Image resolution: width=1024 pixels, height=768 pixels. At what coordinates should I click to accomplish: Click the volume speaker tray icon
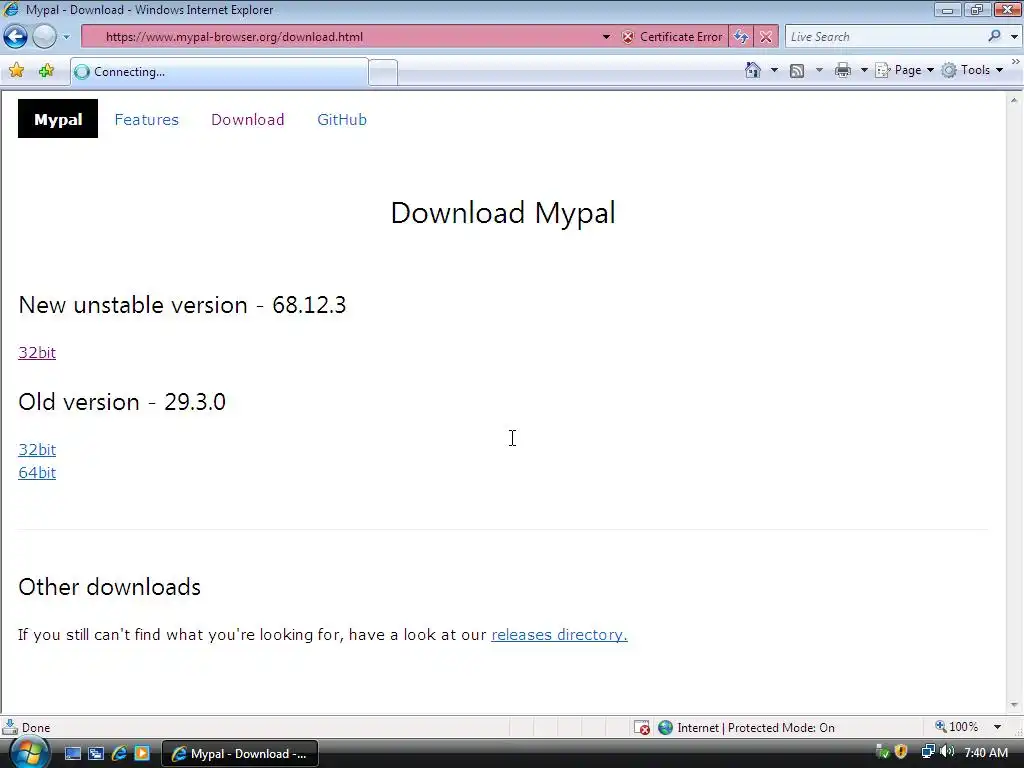coord(947,752)
